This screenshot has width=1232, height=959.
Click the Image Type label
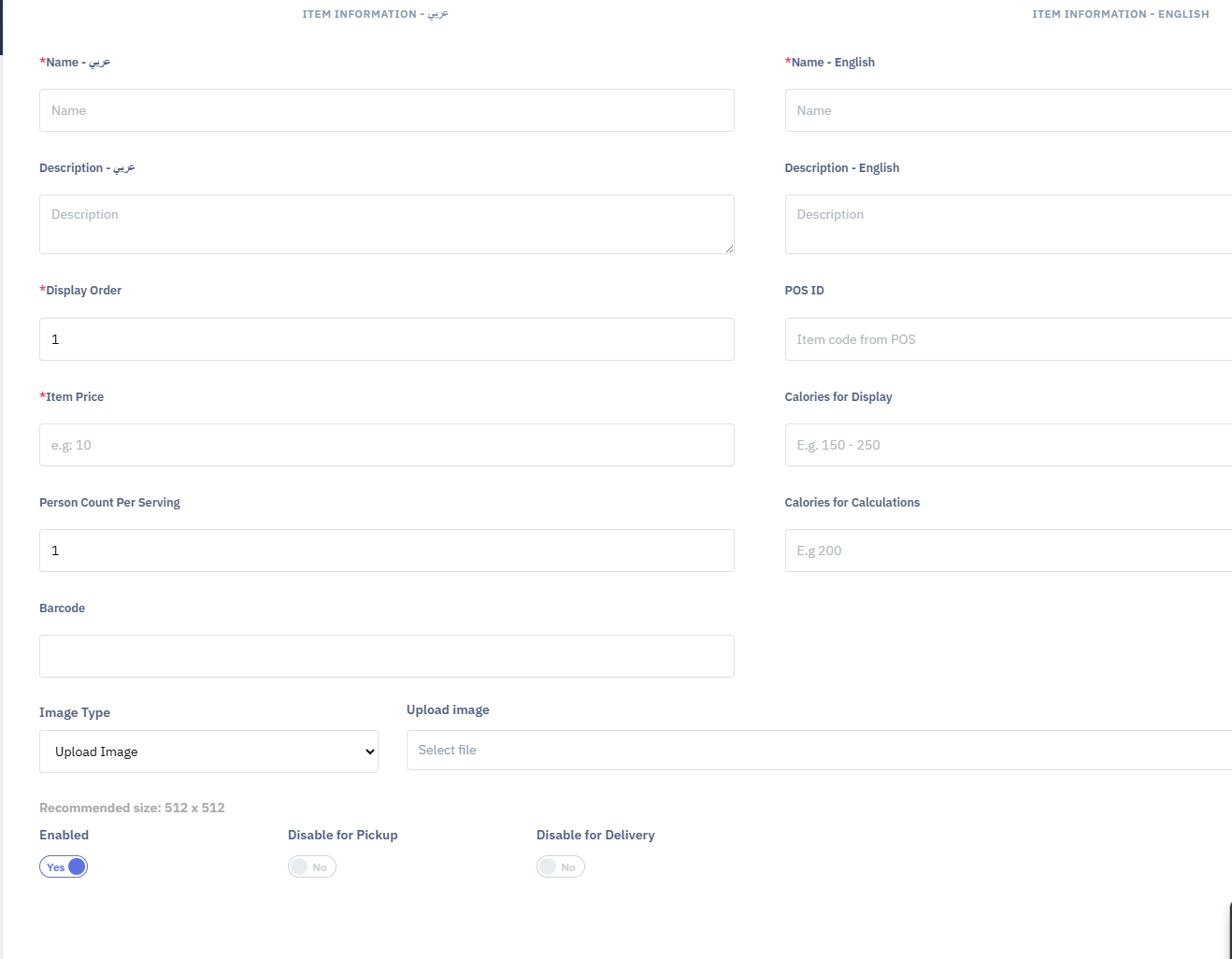click(75, 712)
